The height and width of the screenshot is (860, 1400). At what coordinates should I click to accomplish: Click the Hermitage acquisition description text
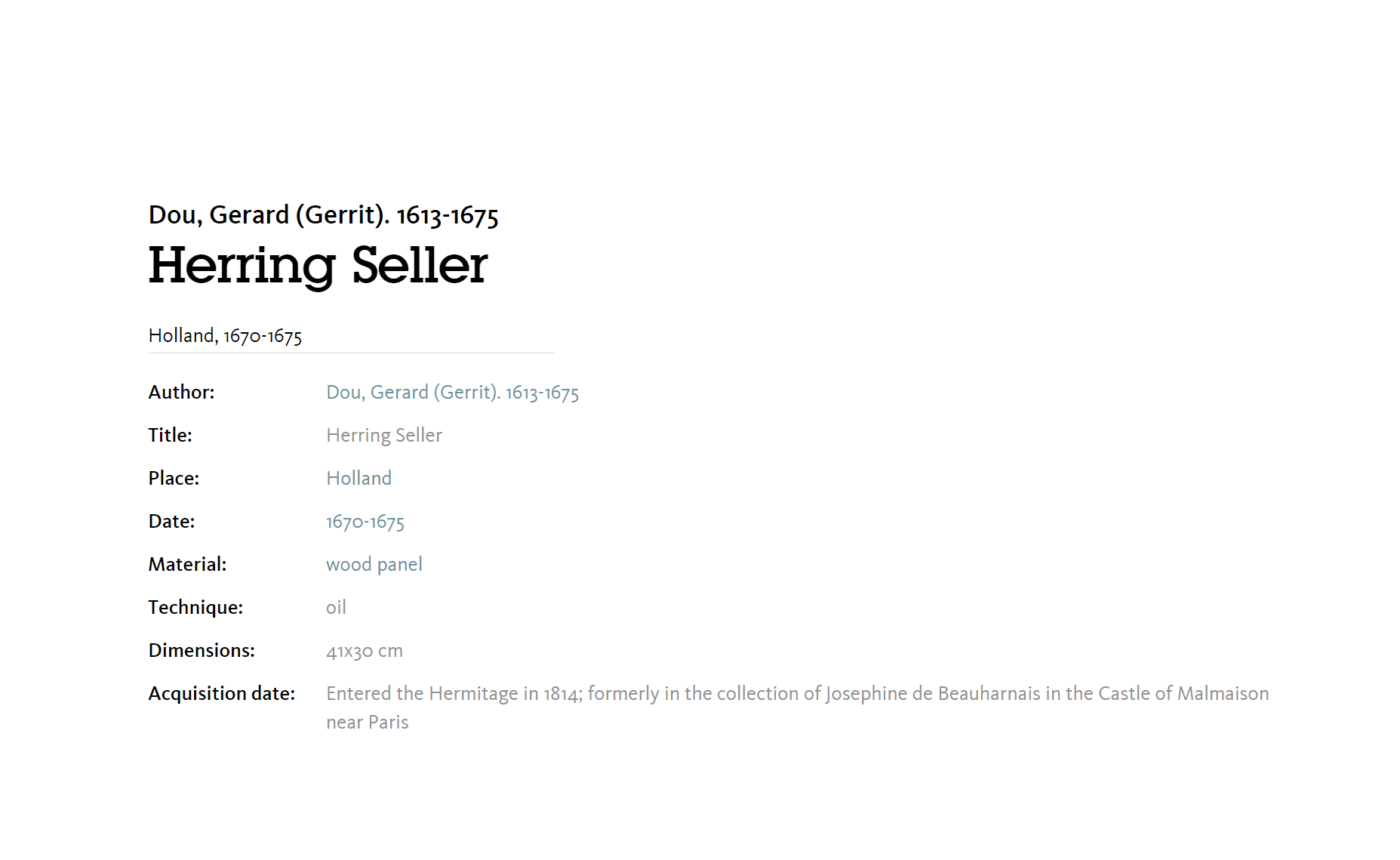(797, 707)
